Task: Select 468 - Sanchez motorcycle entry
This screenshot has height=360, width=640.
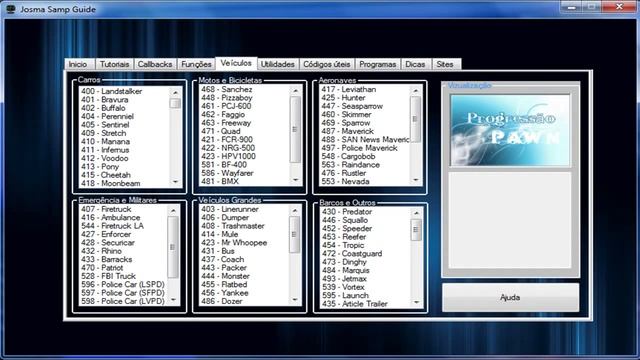Action: click(x=227, y=89)
